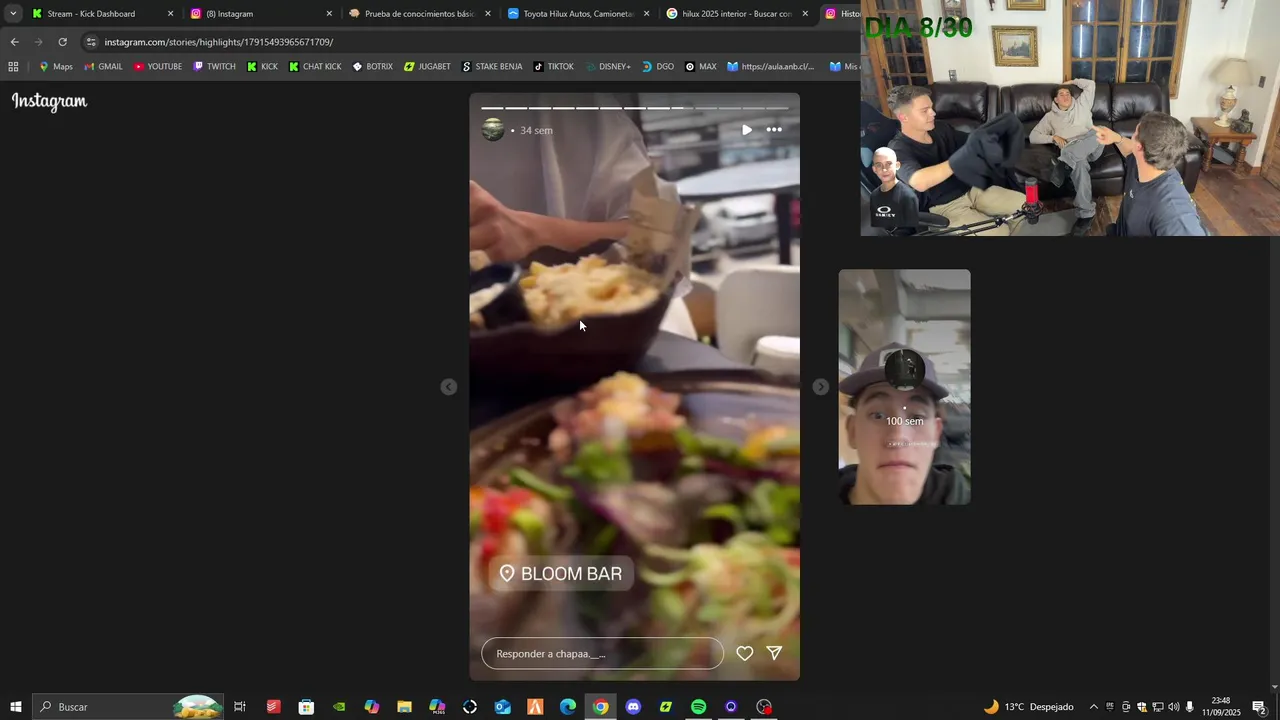Screen dimensions: 1280x720
Task: Open the BLOOM BAR location sticker
Action: pyautogui.click(x=561, y=573)
